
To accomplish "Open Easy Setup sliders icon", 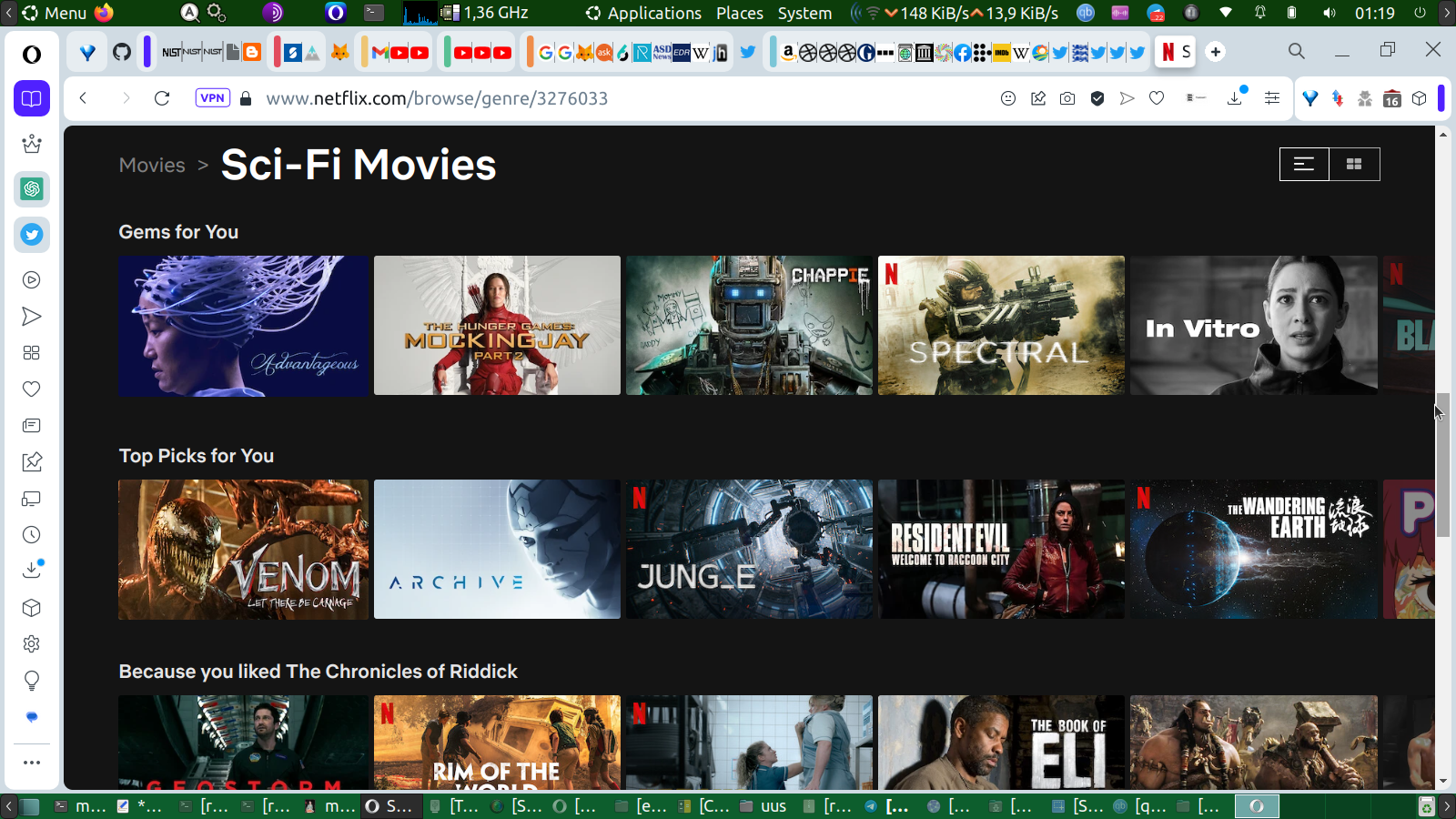I will click(1272, 98).
